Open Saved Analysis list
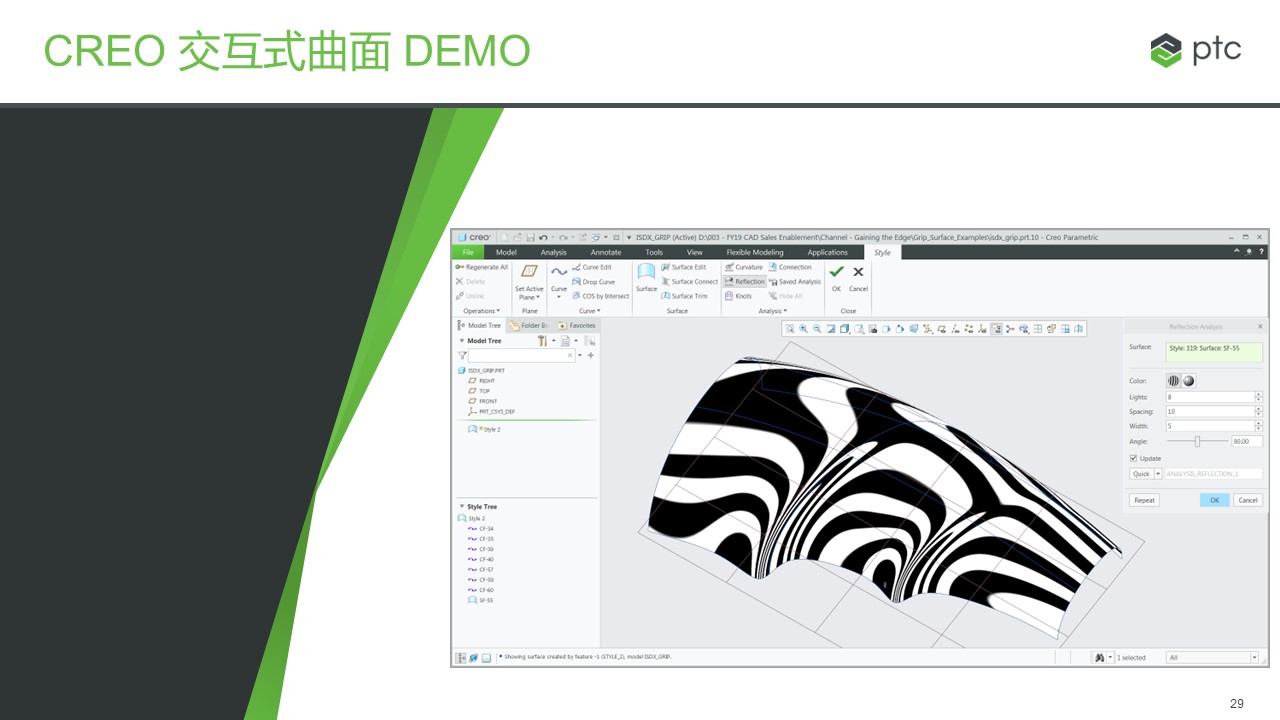This screenshot has height=720, width=1280. click(x=795, y=282)
